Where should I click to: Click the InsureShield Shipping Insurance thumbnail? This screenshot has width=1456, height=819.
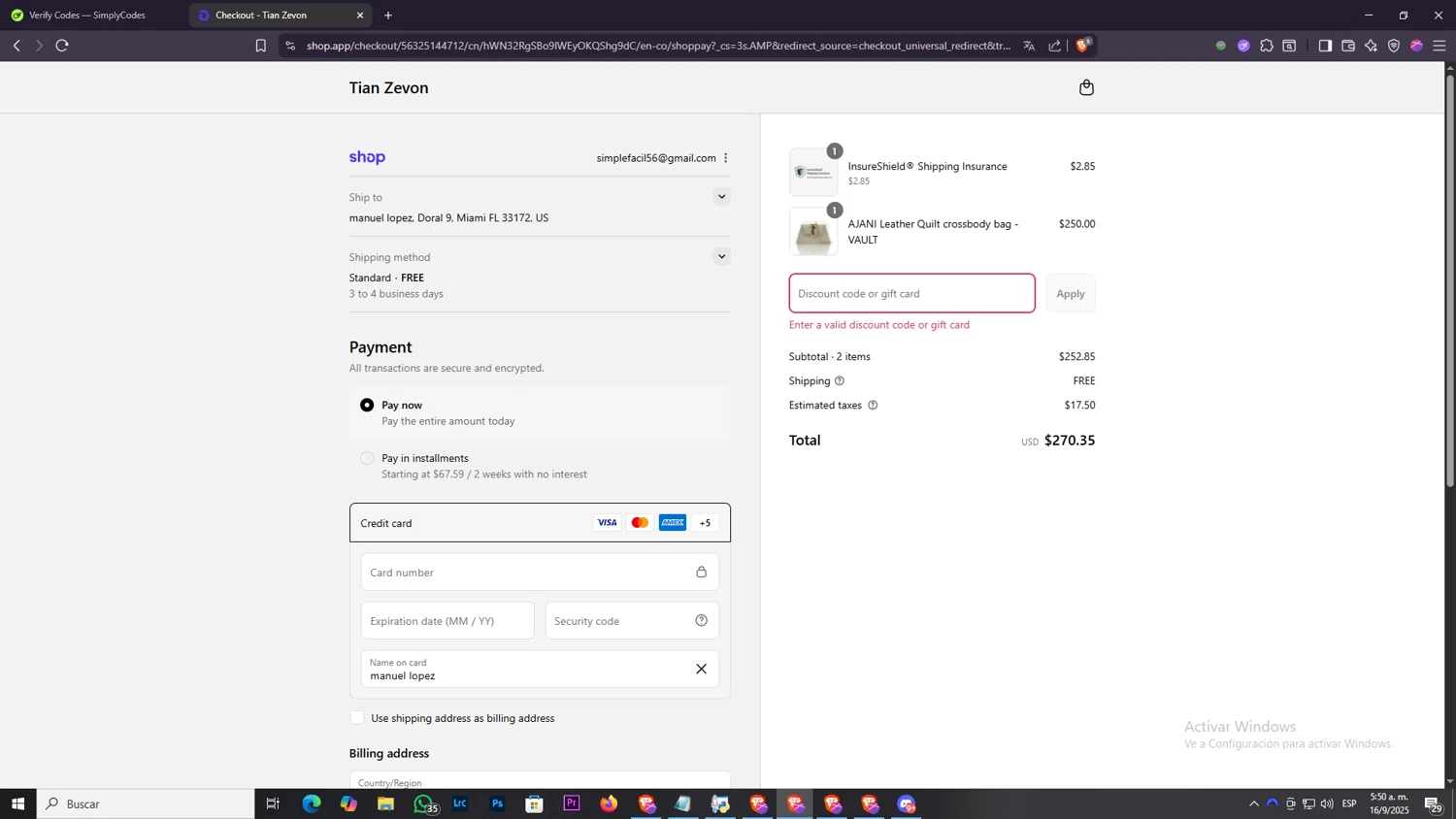[x=813, y=173]
